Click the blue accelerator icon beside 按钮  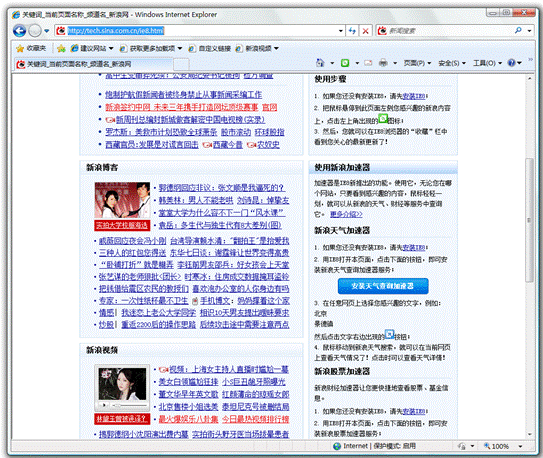[x=390, y=334]
